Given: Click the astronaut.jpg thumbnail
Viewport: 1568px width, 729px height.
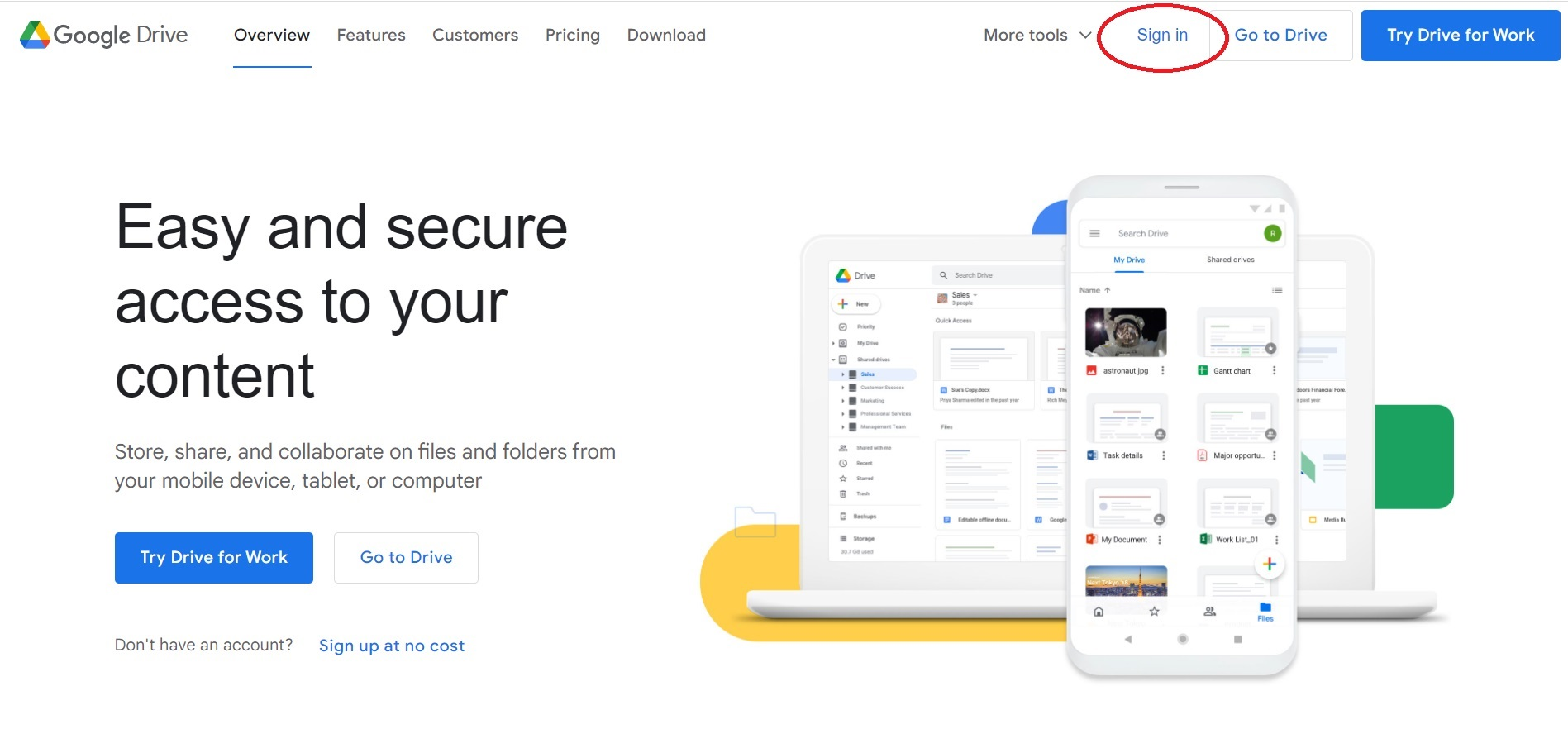Looking at the screenshot, I should (x=1126, y=332).
